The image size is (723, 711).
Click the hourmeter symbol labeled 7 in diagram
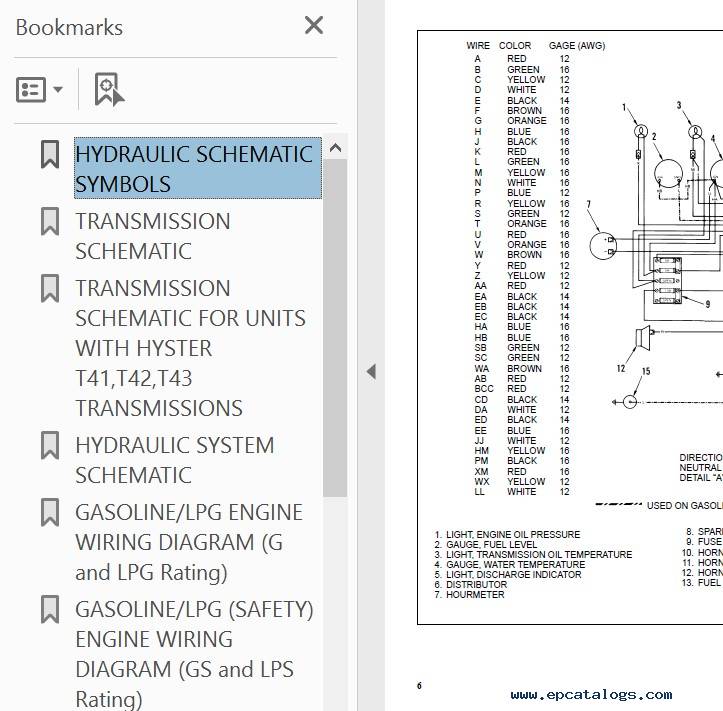tap(603, 245)
